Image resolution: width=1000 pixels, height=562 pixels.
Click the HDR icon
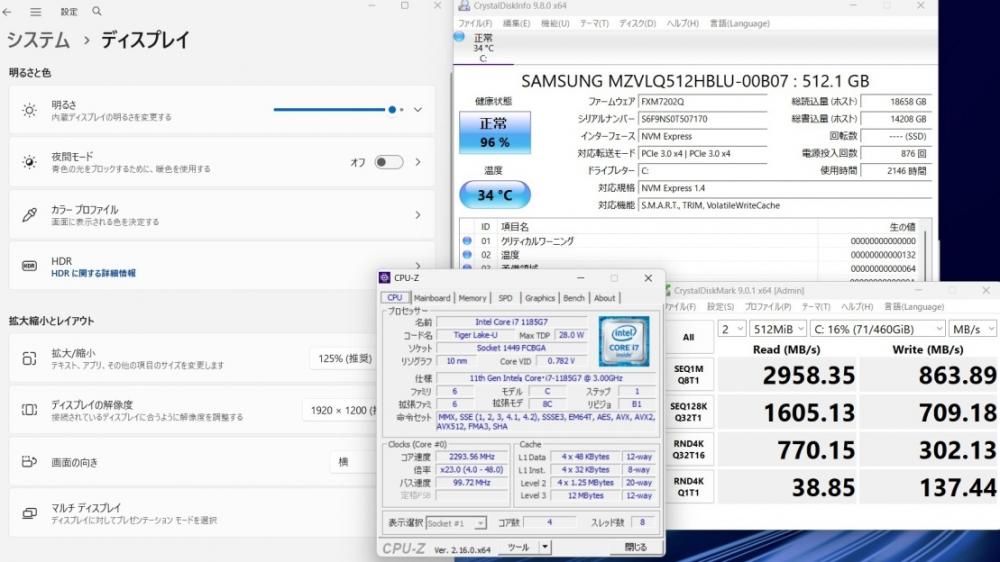29,266
